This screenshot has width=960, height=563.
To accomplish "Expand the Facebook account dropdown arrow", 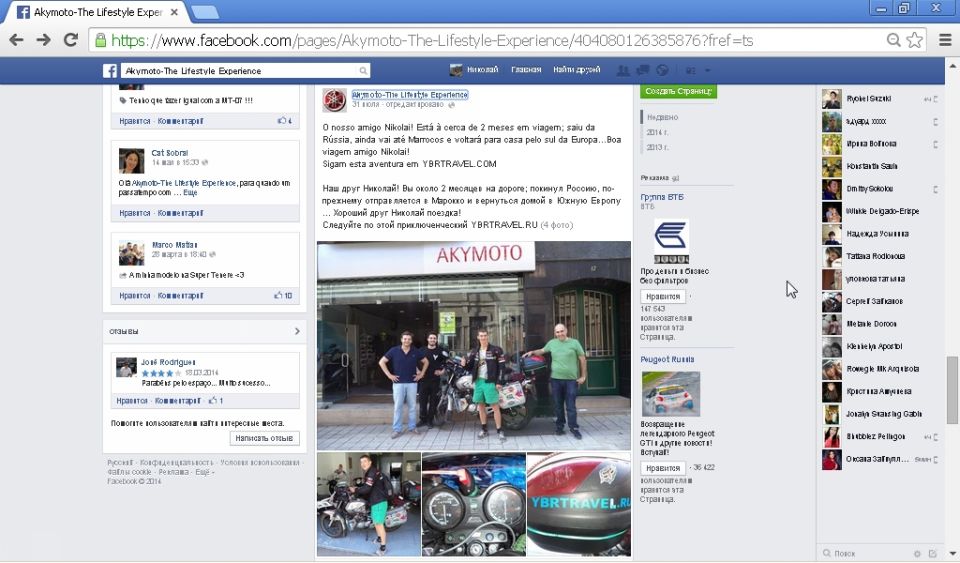I will click(708, 71).
